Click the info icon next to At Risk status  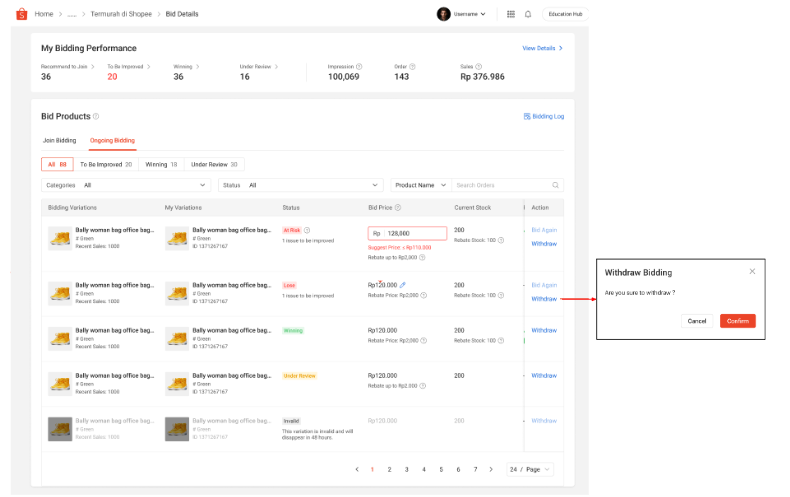[x=307, y=230]
